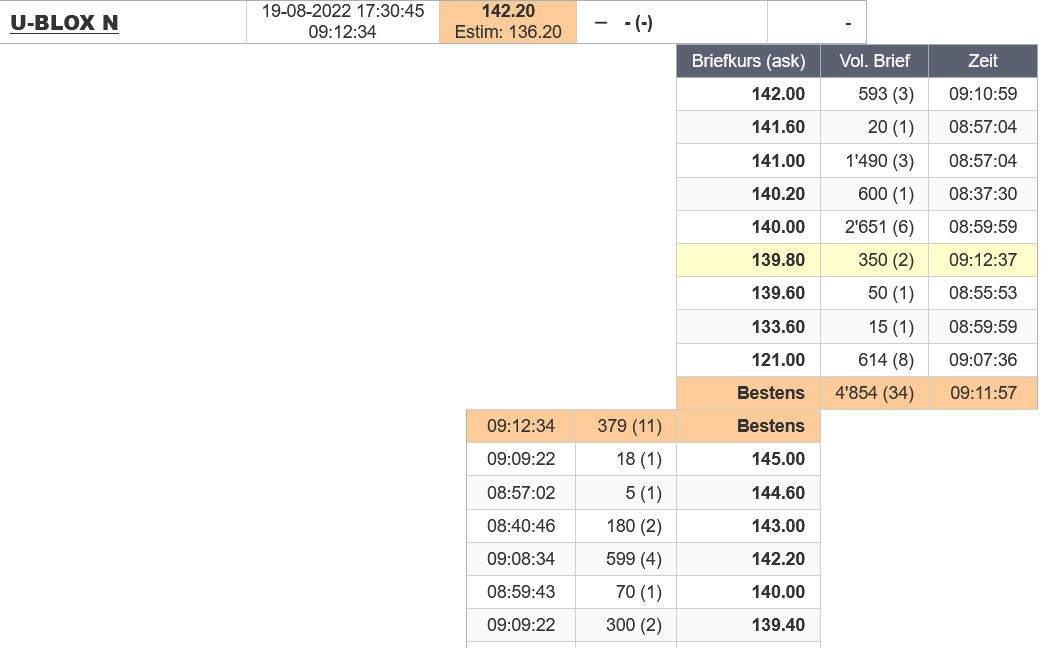Select ask volume 1'490 (3)

(x=880, y=161)
